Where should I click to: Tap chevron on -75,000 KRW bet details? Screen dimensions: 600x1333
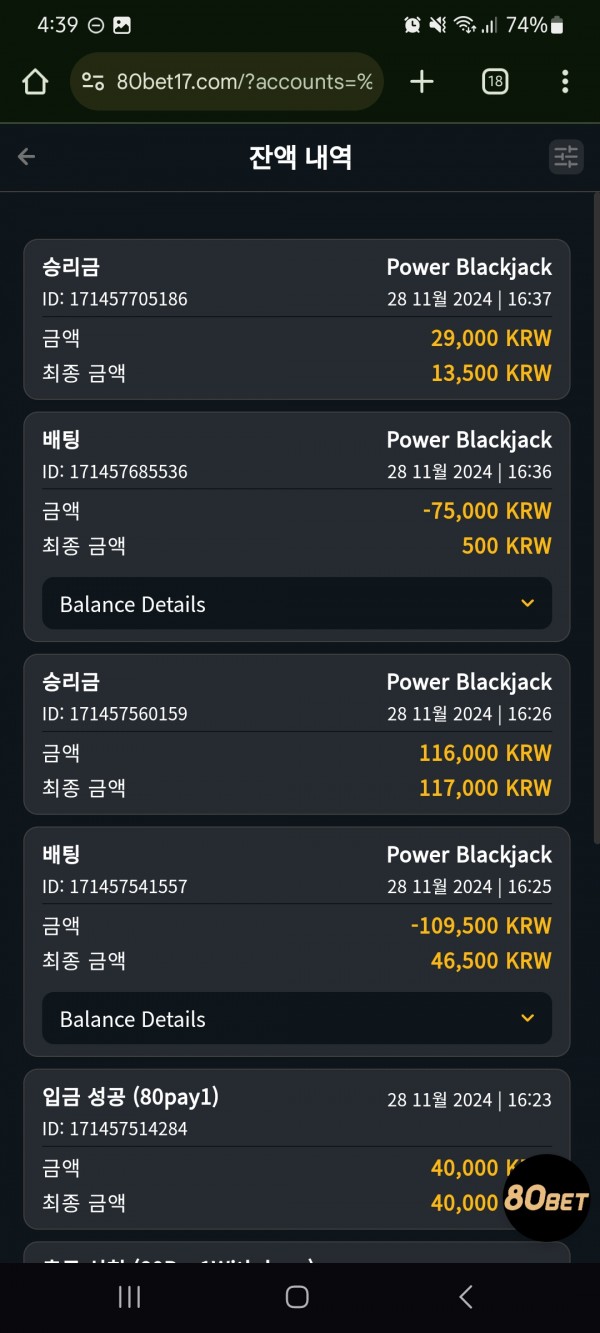[528, 604]
